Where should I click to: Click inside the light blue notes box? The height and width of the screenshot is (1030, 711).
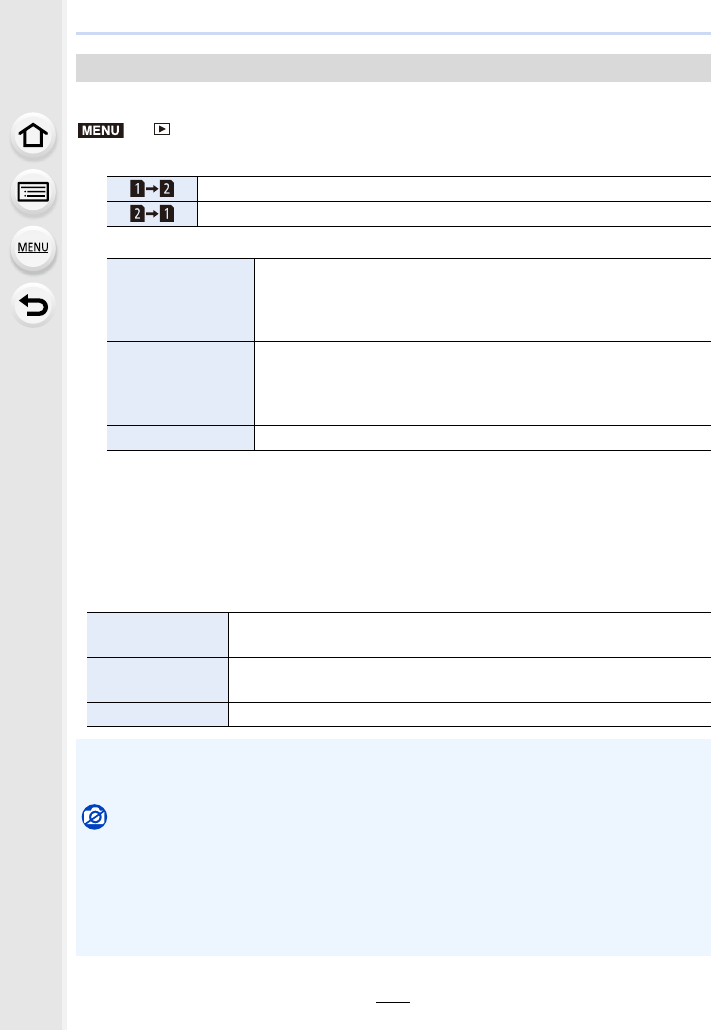[x=393, y=847]
